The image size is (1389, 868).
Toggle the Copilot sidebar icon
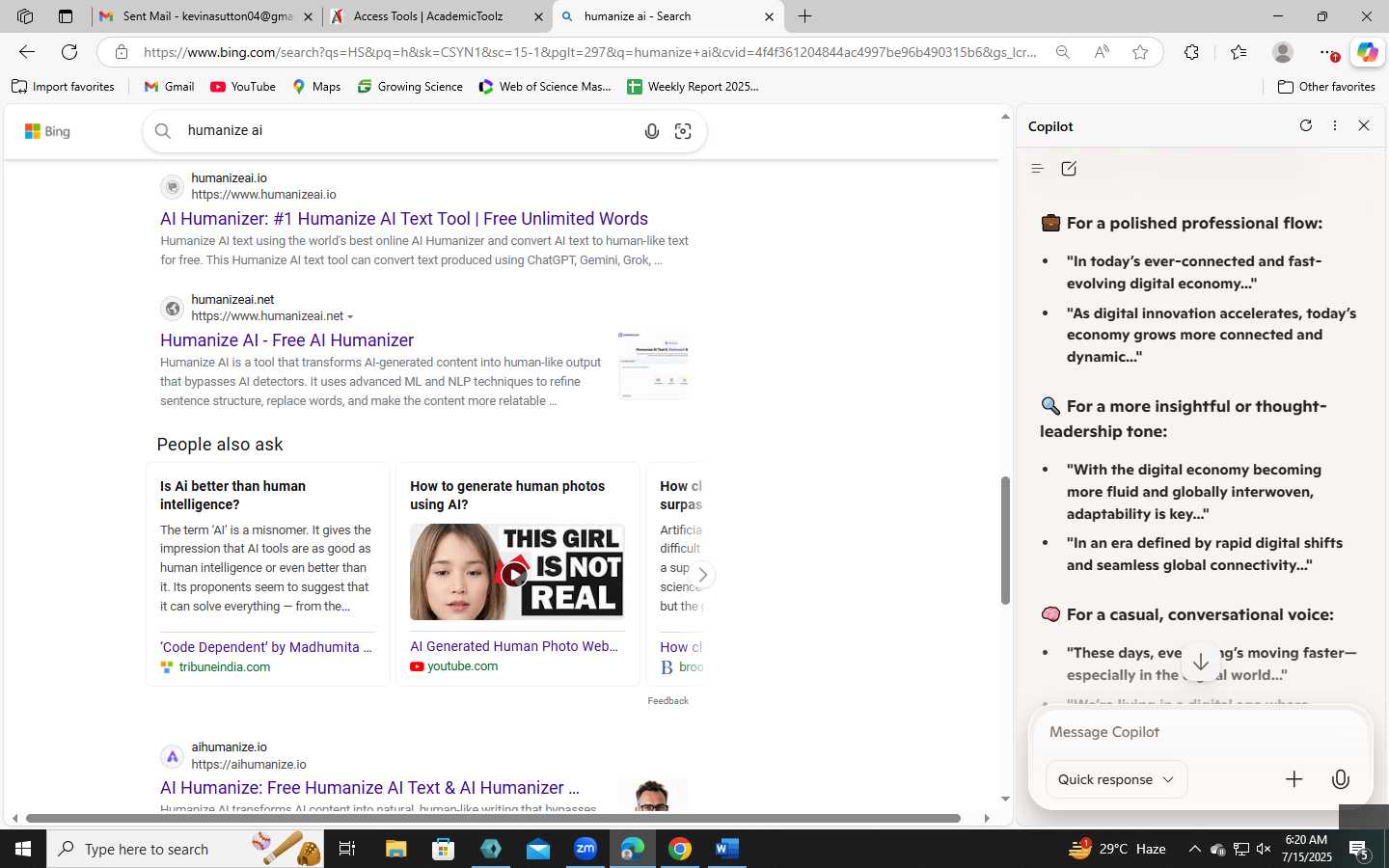[x=1367, y=52]
